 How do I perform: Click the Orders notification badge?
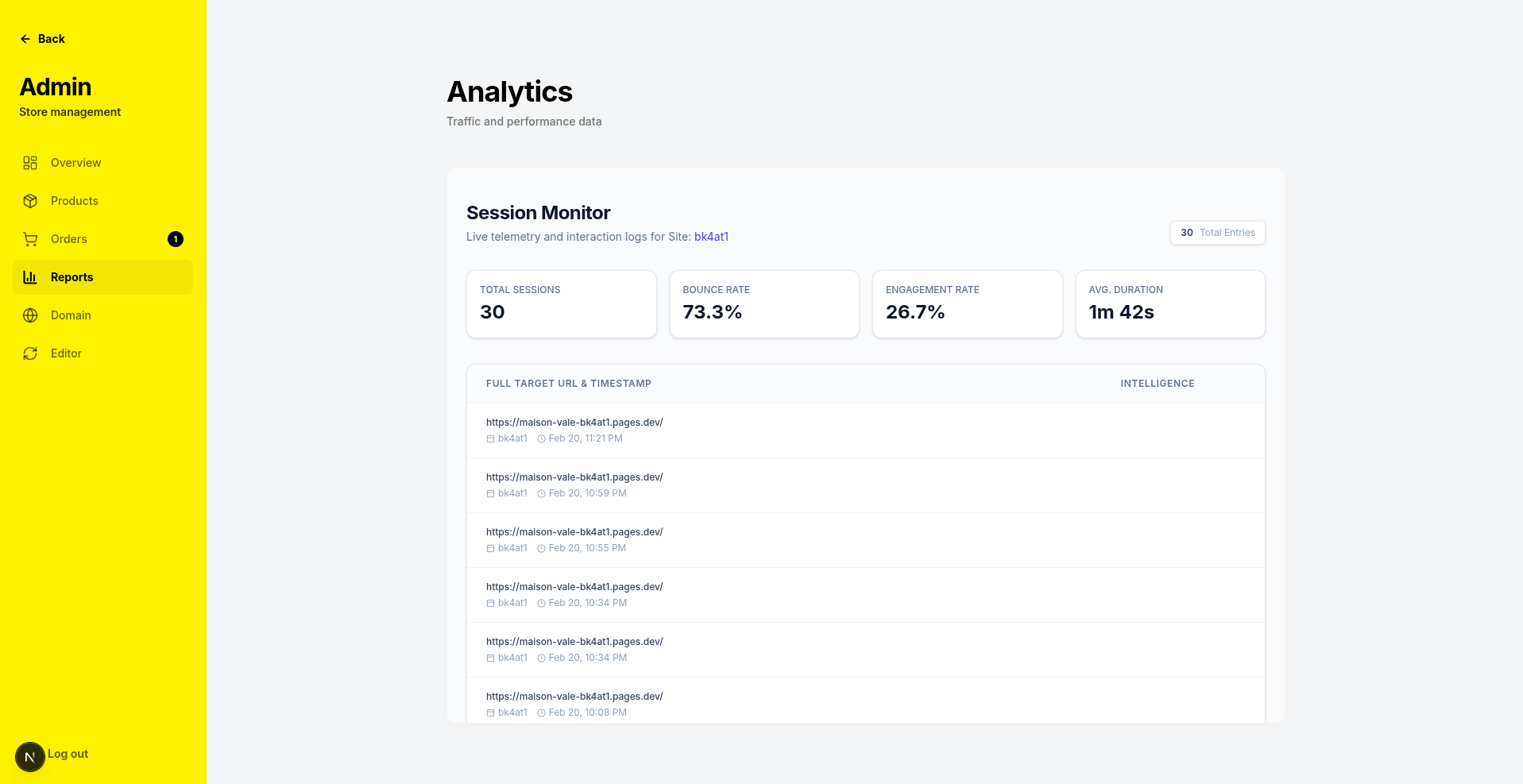click(x=176, y=239)
